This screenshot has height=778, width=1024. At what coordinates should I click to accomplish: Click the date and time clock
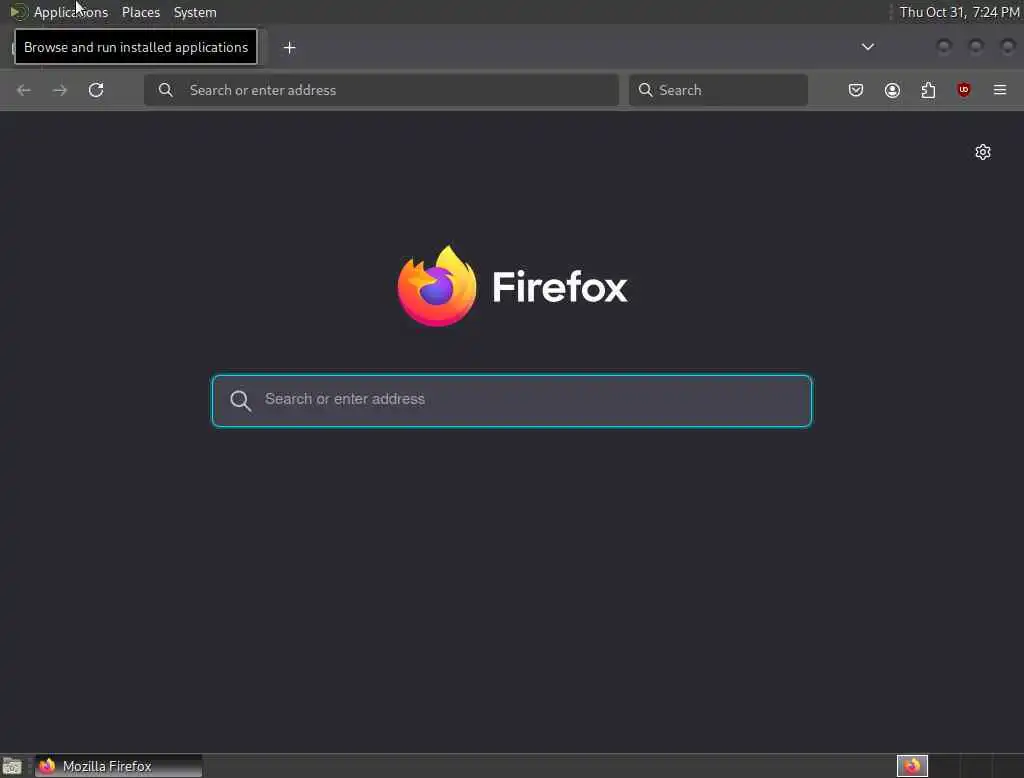(x=959, y=12)
